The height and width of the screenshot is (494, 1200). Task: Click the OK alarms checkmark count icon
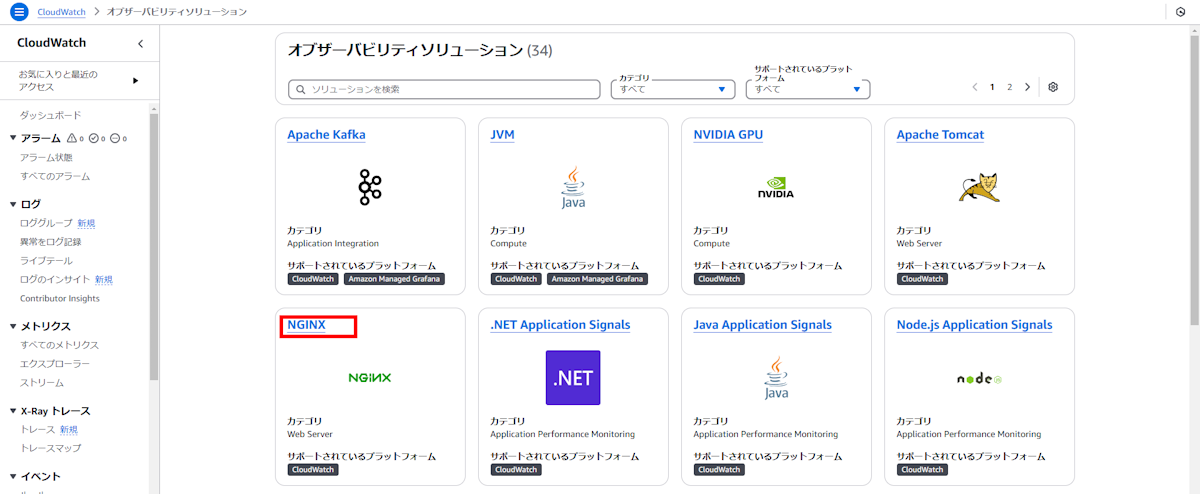coord(97,138)
